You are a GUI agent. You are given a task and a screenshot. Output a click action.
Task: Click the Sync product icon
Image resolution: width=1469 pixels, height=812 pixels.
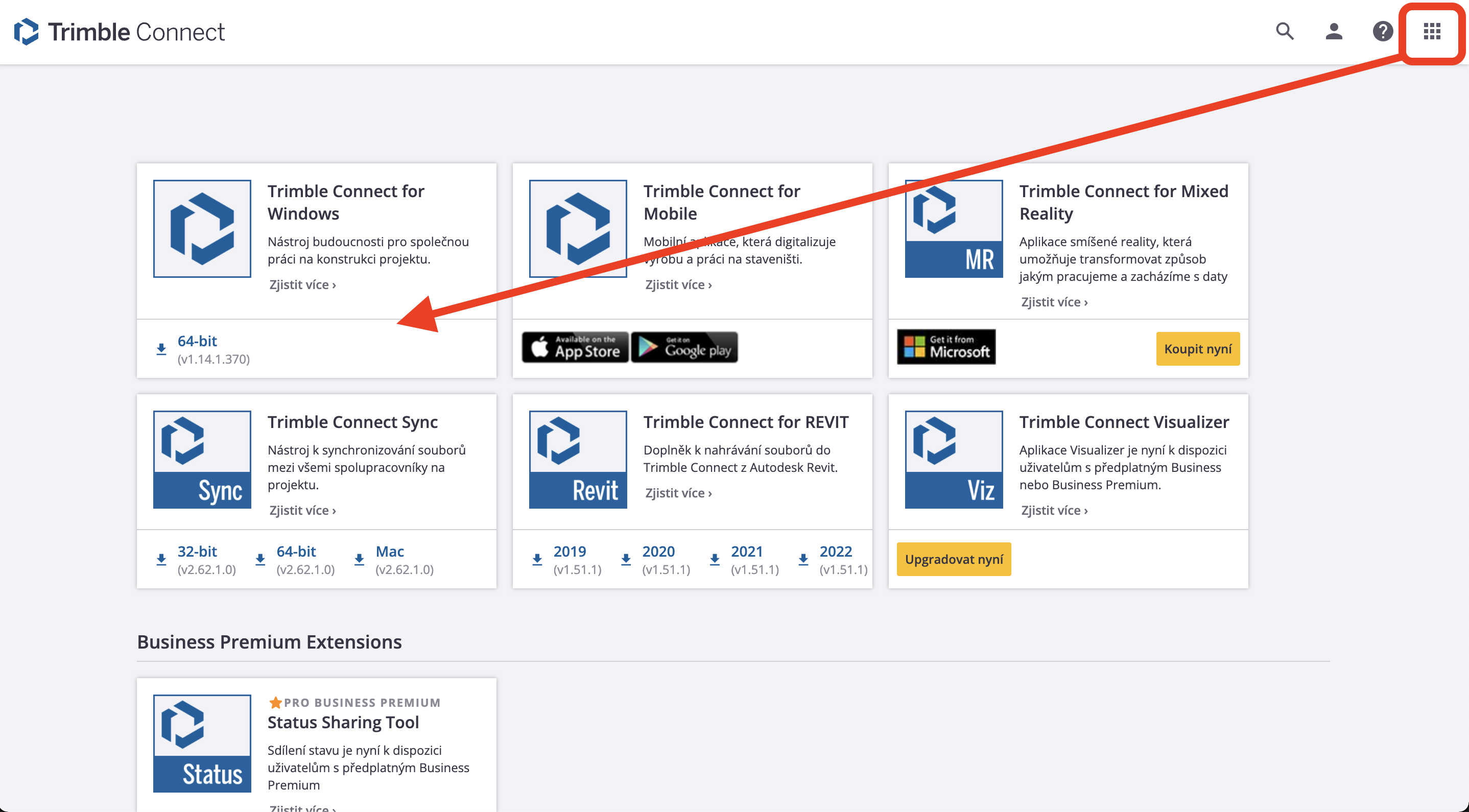(202, 460)
